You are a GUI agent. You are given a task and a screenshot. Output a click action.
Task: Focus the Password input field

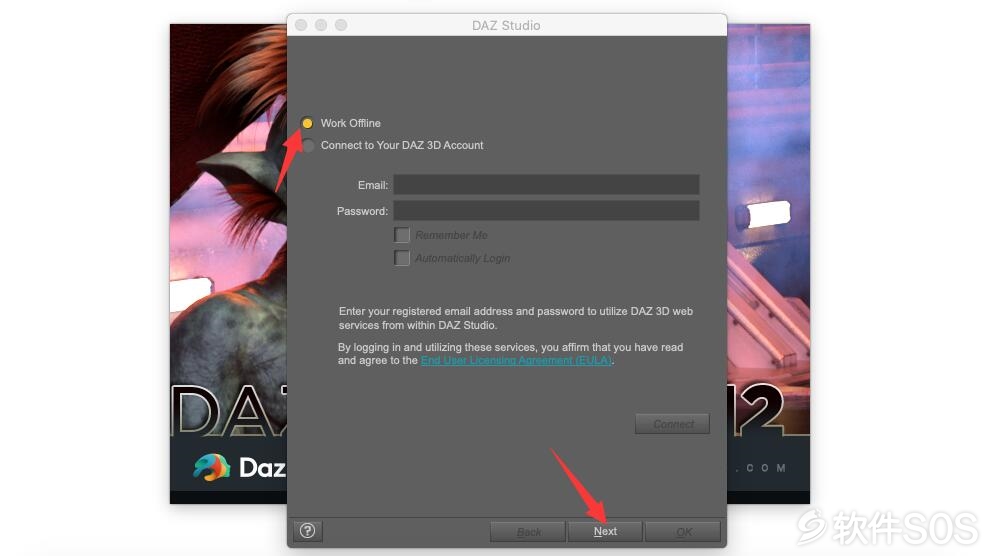[546, 211]
